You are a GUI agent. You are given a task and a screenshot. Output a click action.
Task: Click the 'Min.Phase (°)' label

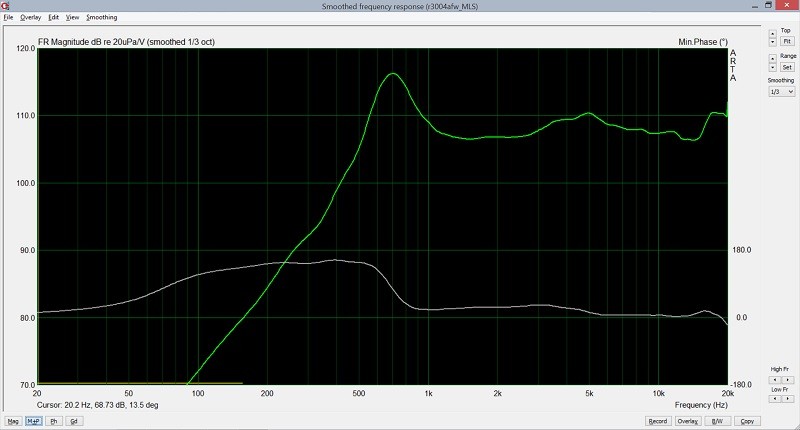point(703,42)
